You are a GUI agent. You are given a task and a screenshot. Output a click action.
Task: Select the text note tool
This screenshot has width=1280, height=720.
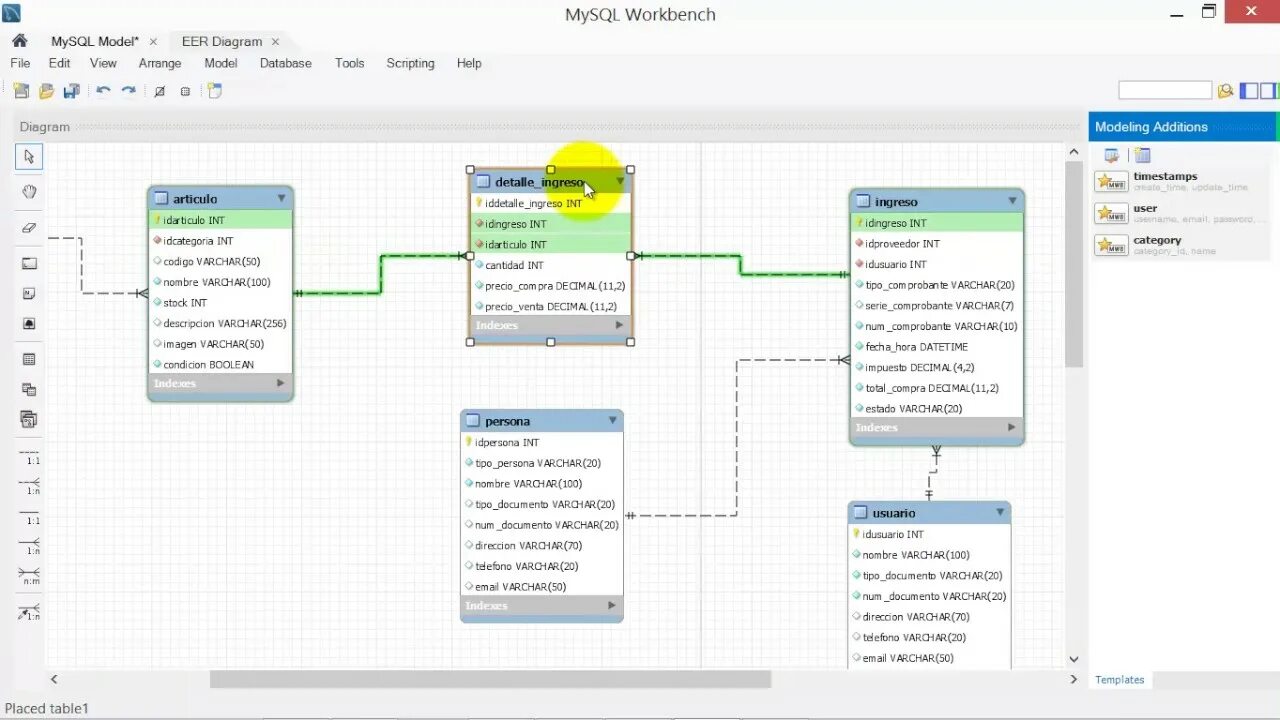pos(29,293)
